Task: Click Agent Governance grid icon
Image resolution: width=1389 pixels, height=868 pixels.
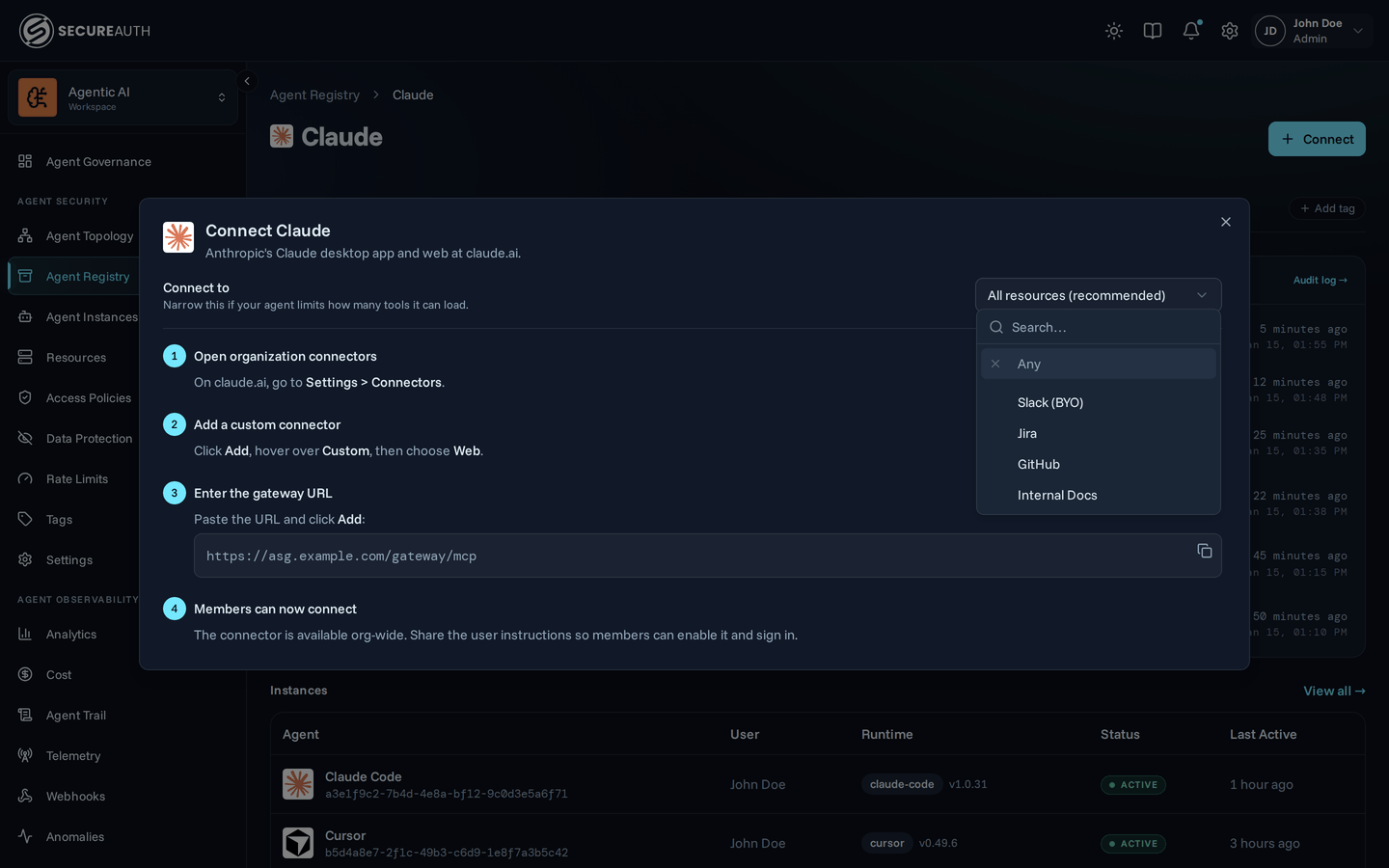Action: point(25,161)
